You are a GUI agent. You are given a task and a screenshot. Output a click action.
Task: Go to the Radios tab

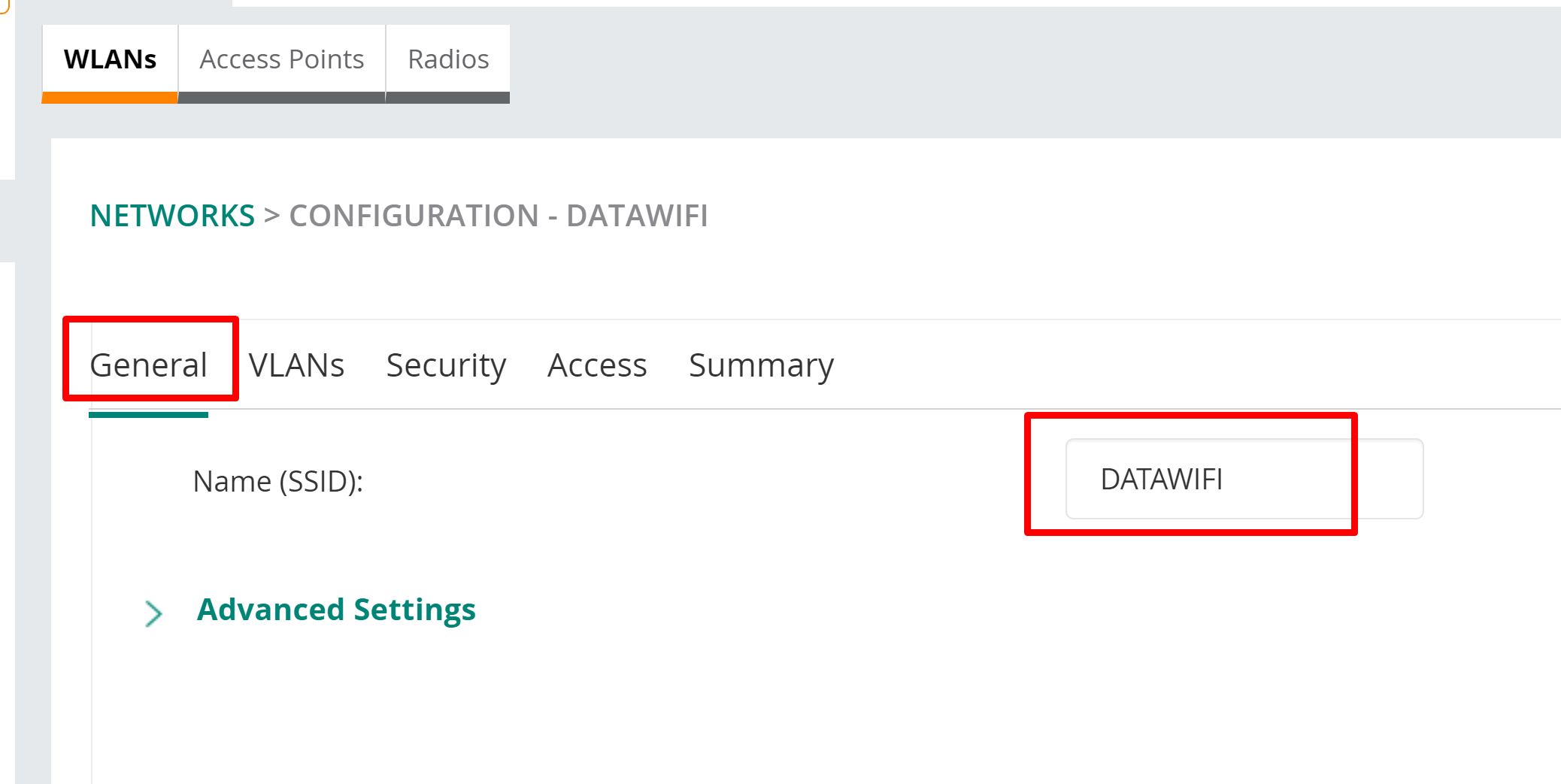(x=448, y=59)
